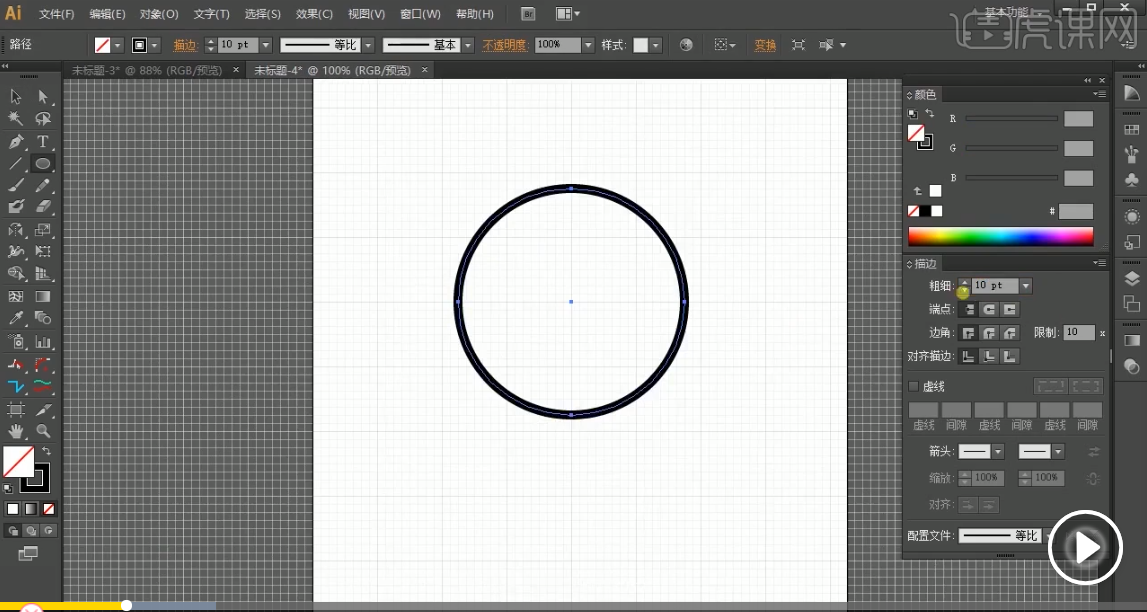Open the 不透明度 100% opacity dropdown
The image size is (1147, 612).
[588, 45]
